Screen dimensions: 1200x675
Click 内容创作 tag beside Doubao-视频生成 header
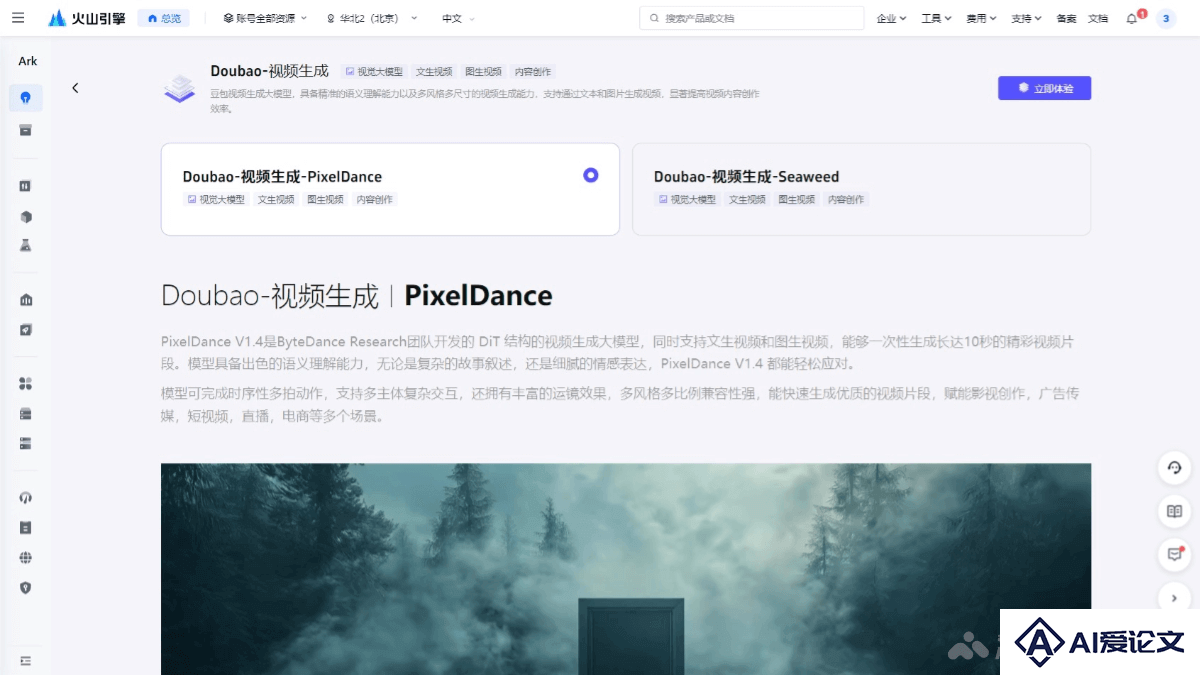(x=533, y=72)
